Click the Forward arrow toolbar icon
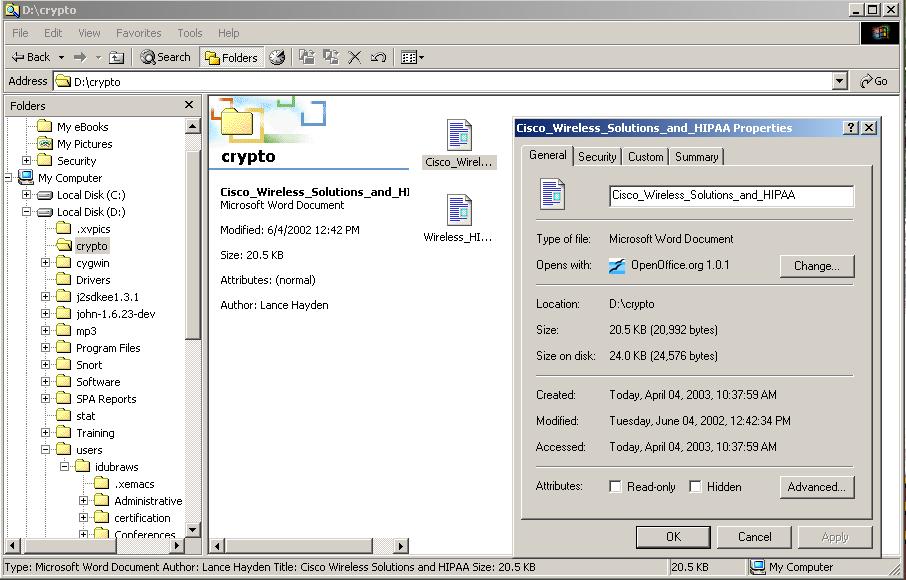This screenshot has height=580, width=906. point(80,57)
